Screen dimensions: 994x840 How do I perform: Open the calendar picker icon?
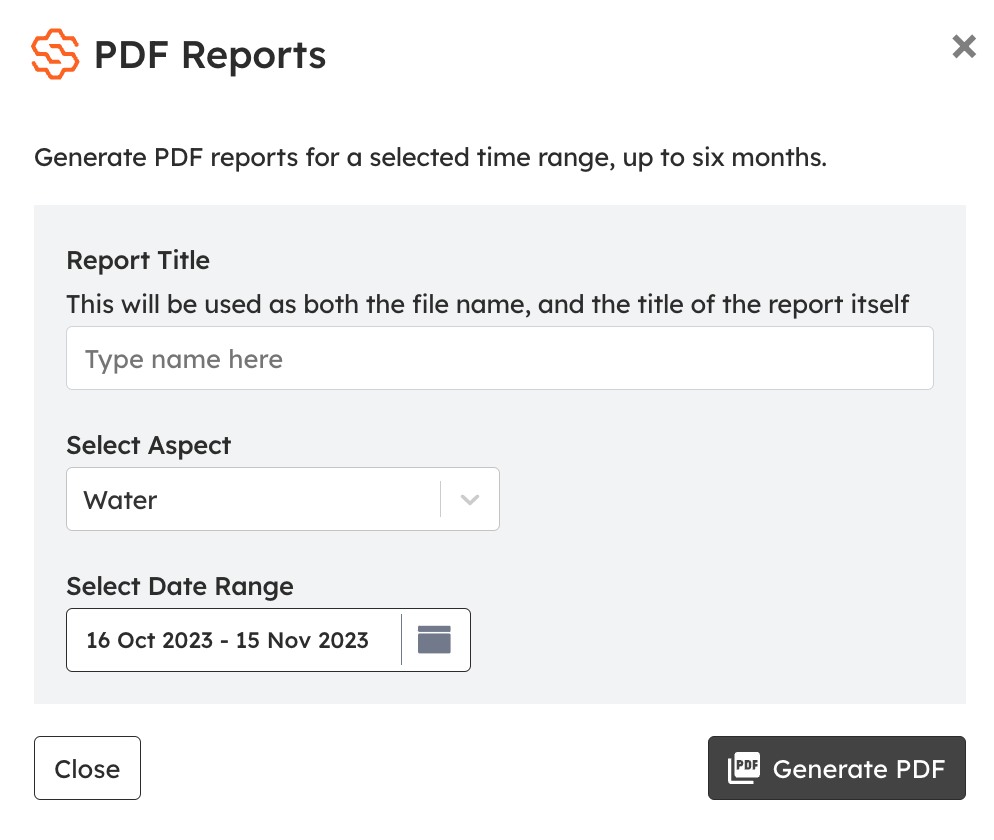tap(434, 640)
